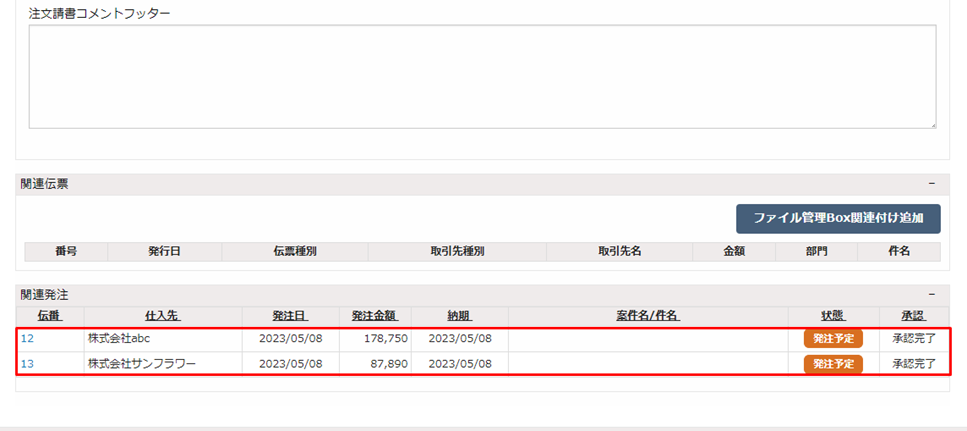The width and height of the screenshot is (967, 431).
Task: Click 取引先名 header in 関連伝票 table
Action: coord(619,252)
